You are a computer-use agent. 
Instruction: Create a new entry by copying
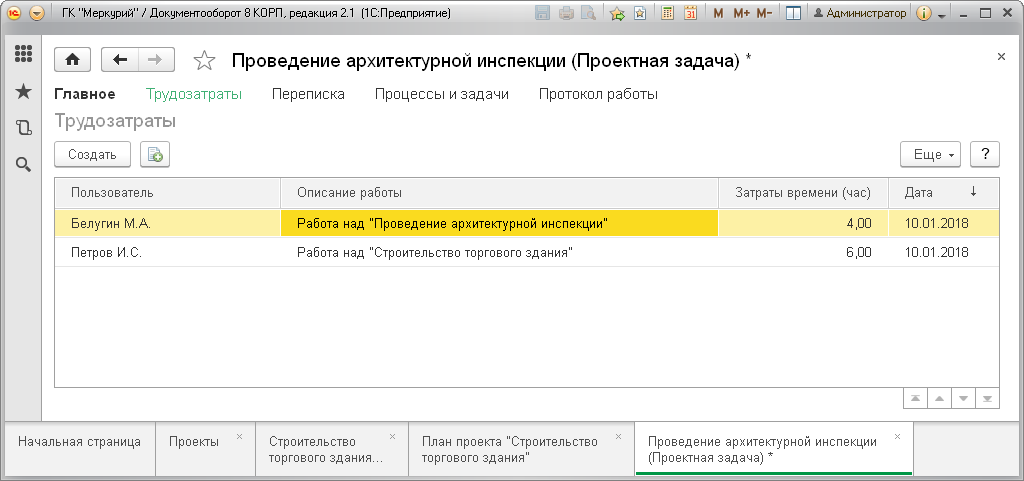pos(155,155)
